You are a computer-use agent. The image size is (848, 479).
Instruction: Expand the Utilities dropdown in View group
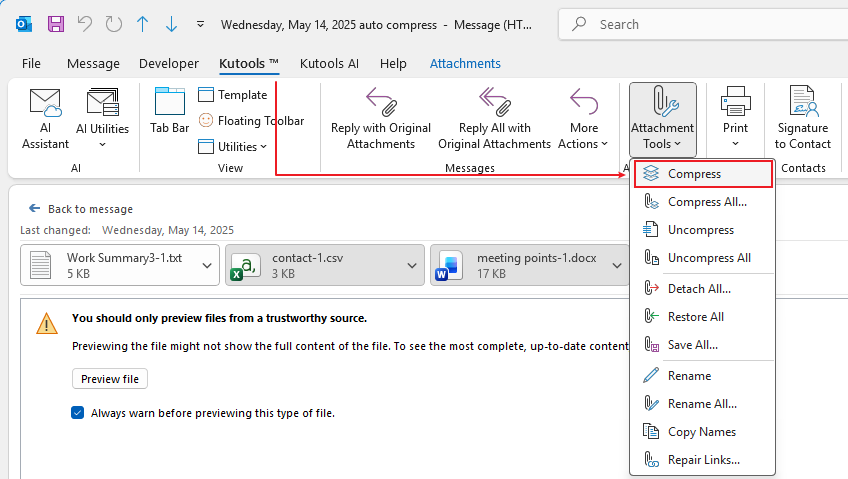point(233,147)
